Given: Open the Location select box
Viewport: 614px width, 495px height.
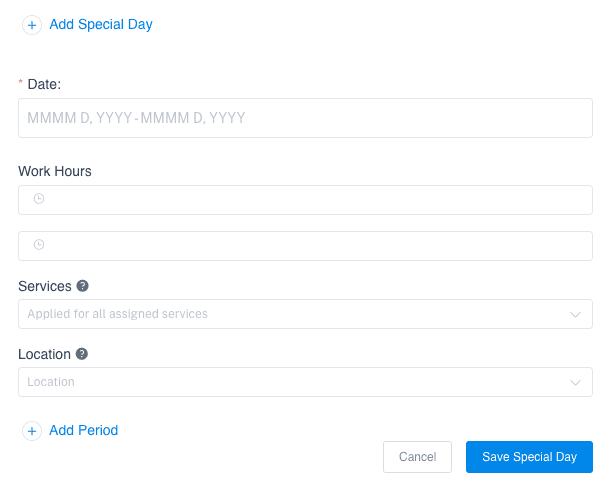Looking at the screenshot, I should click(305, 382).
